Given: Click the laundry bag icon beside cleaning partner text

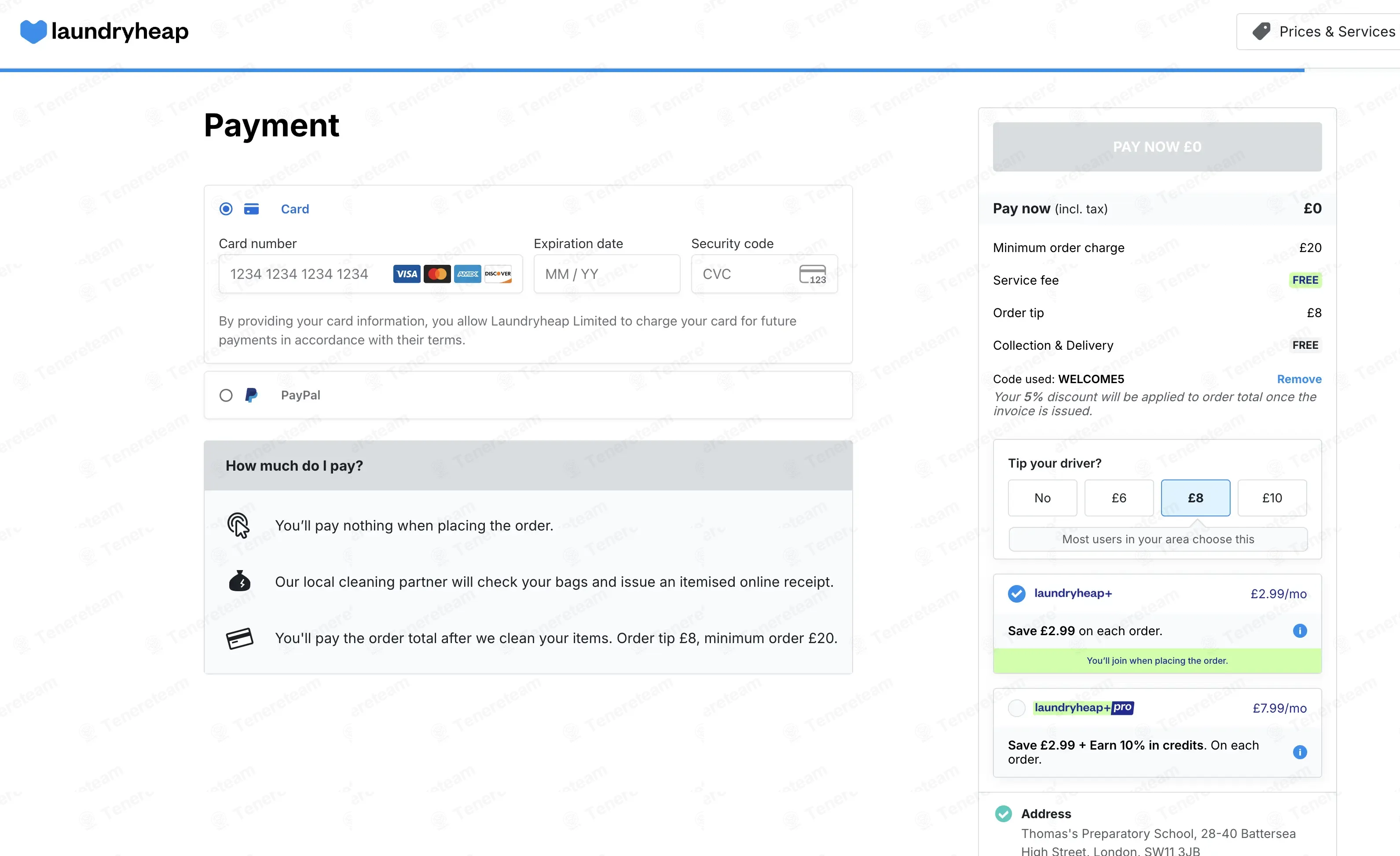Looking at the screenshot, I should 239,581.
